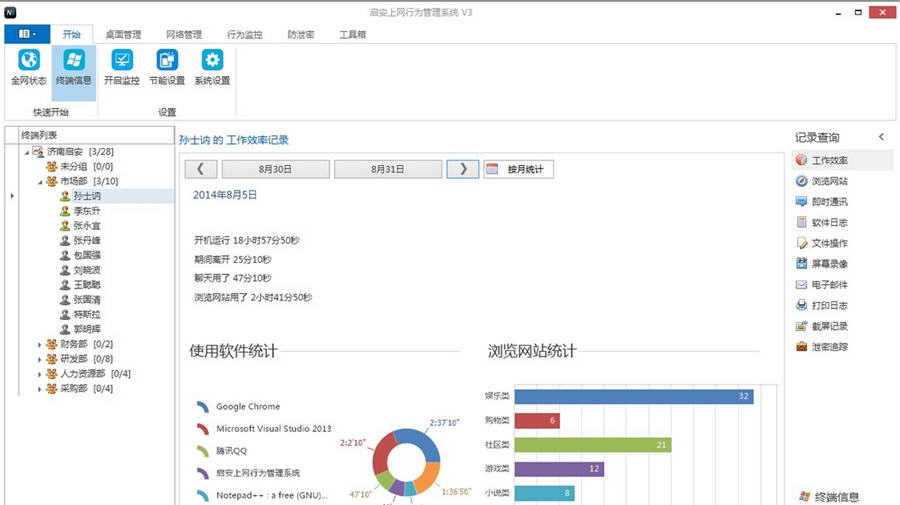
Task: Select user 王聪聪
Action: [x=81, y=285]
